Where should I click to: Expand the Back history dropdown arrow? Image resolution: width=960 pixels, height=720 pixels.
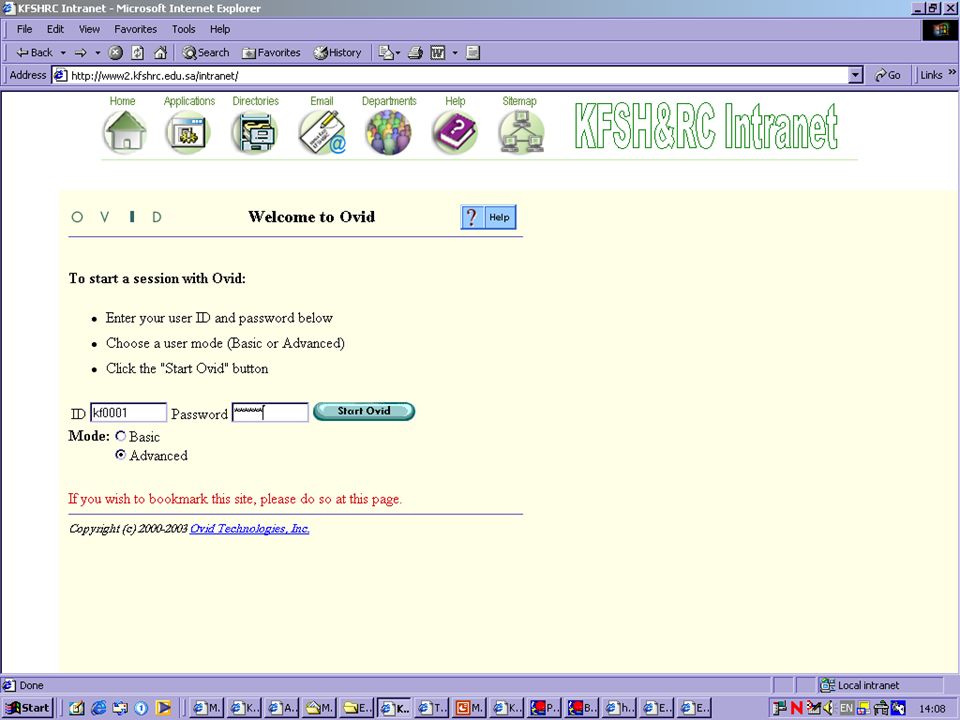pos(63,53)
